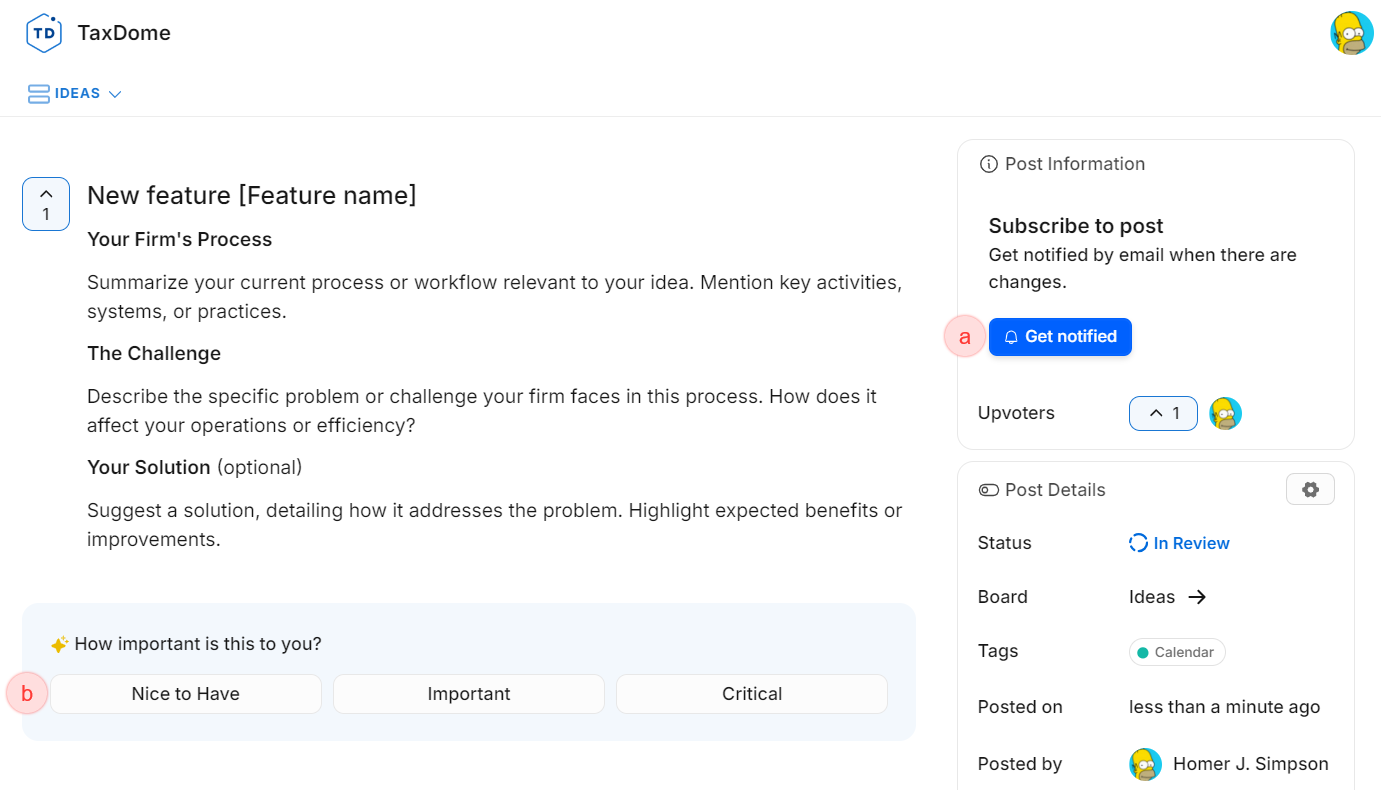Toggle upvote on the post title

tap(46, 204)
